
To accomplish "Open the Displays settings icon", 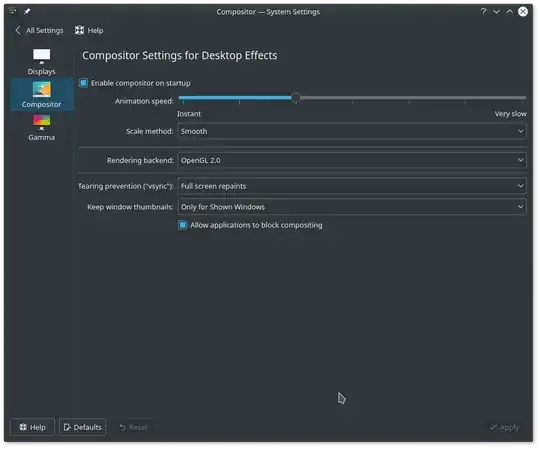I will coord(41,57).
